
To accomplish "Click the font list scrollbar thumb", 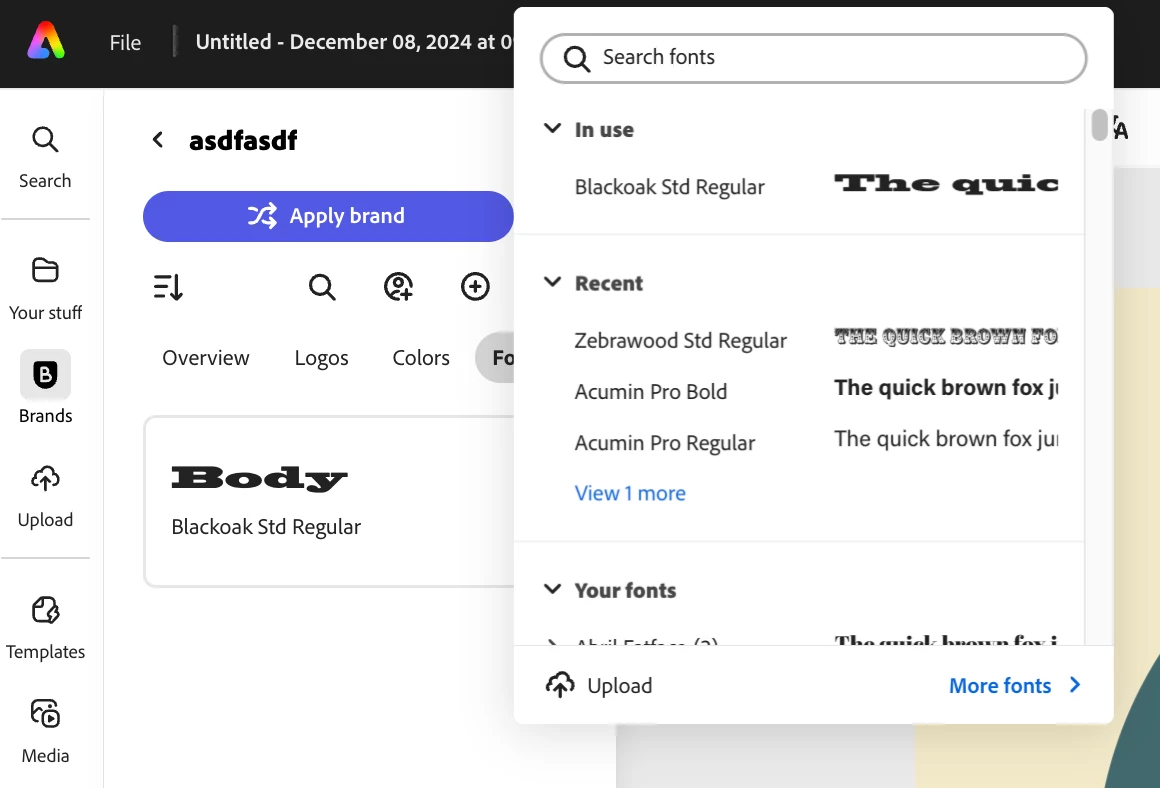I will click(x=1099, y=124).
